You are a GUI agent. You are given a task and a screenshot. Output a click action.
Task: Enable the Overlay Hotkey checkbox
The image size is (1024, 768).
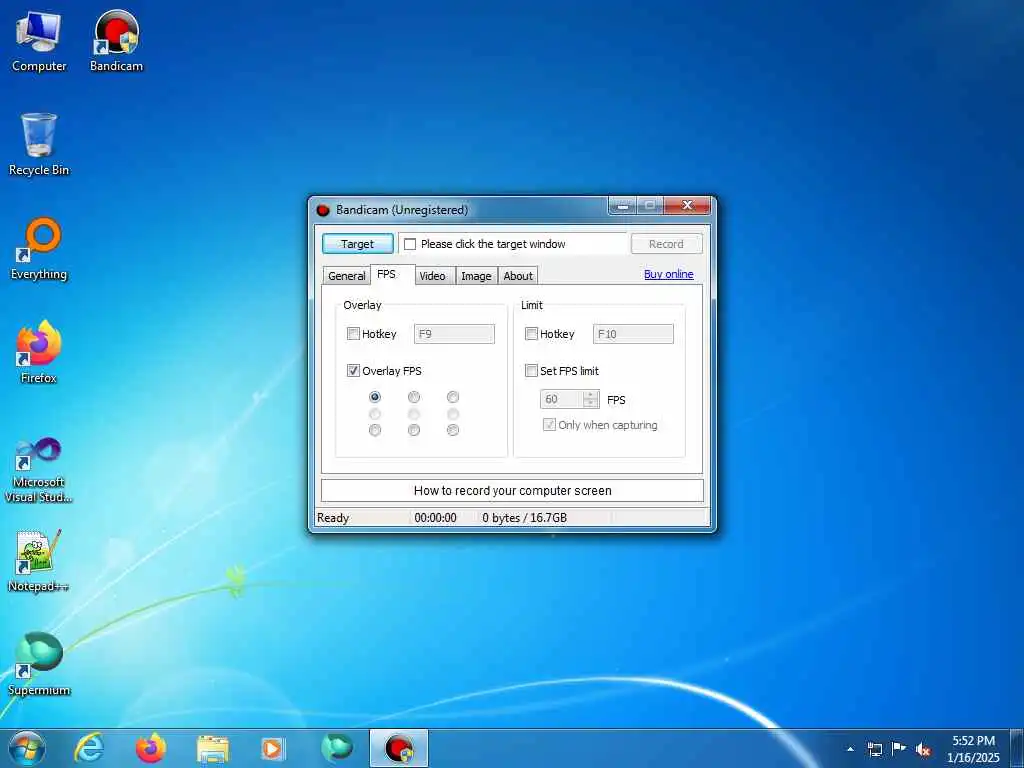point(353,334)
